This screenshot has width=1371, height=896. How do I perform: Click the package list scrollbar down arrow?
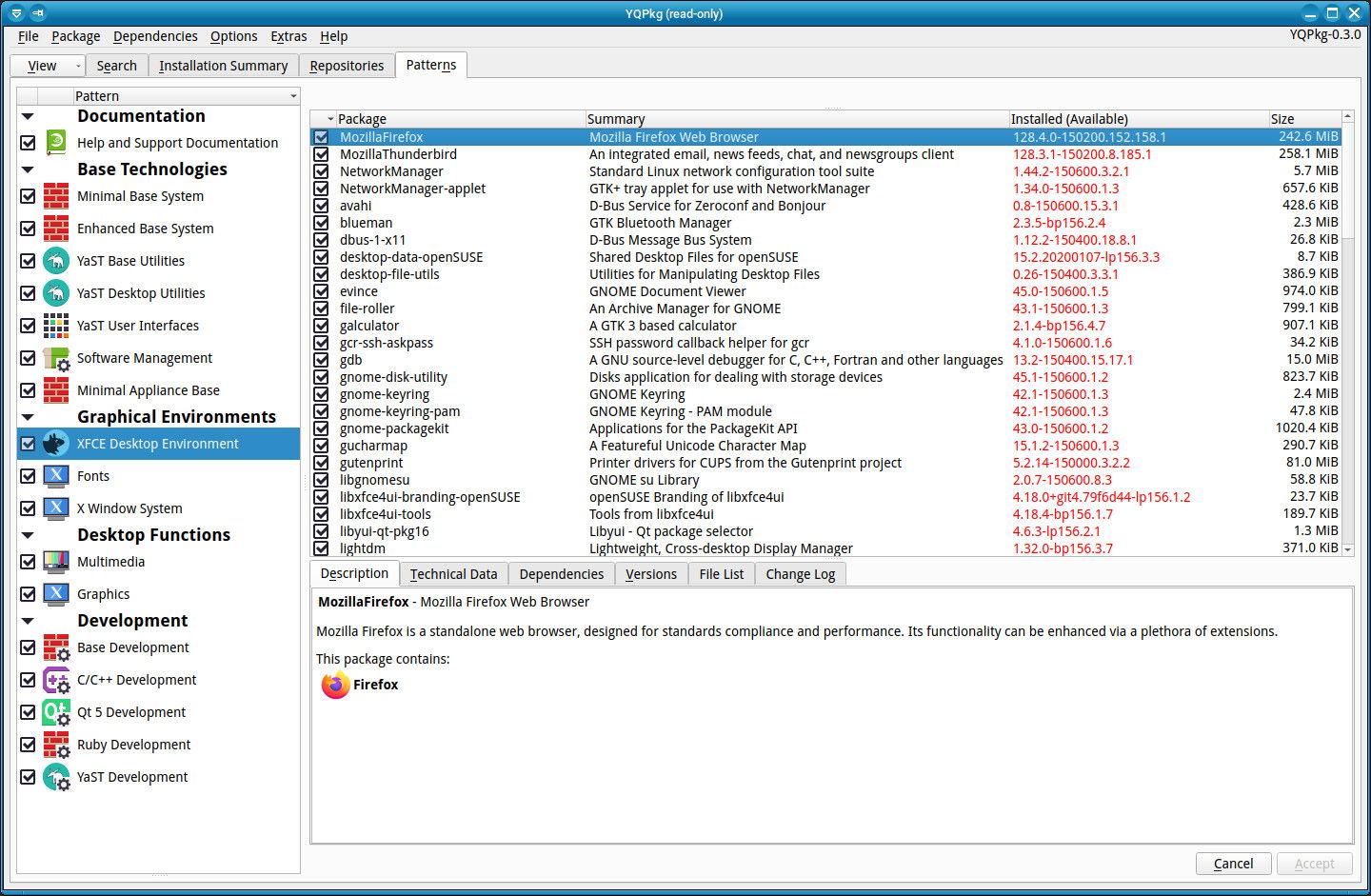point(1347,549)
